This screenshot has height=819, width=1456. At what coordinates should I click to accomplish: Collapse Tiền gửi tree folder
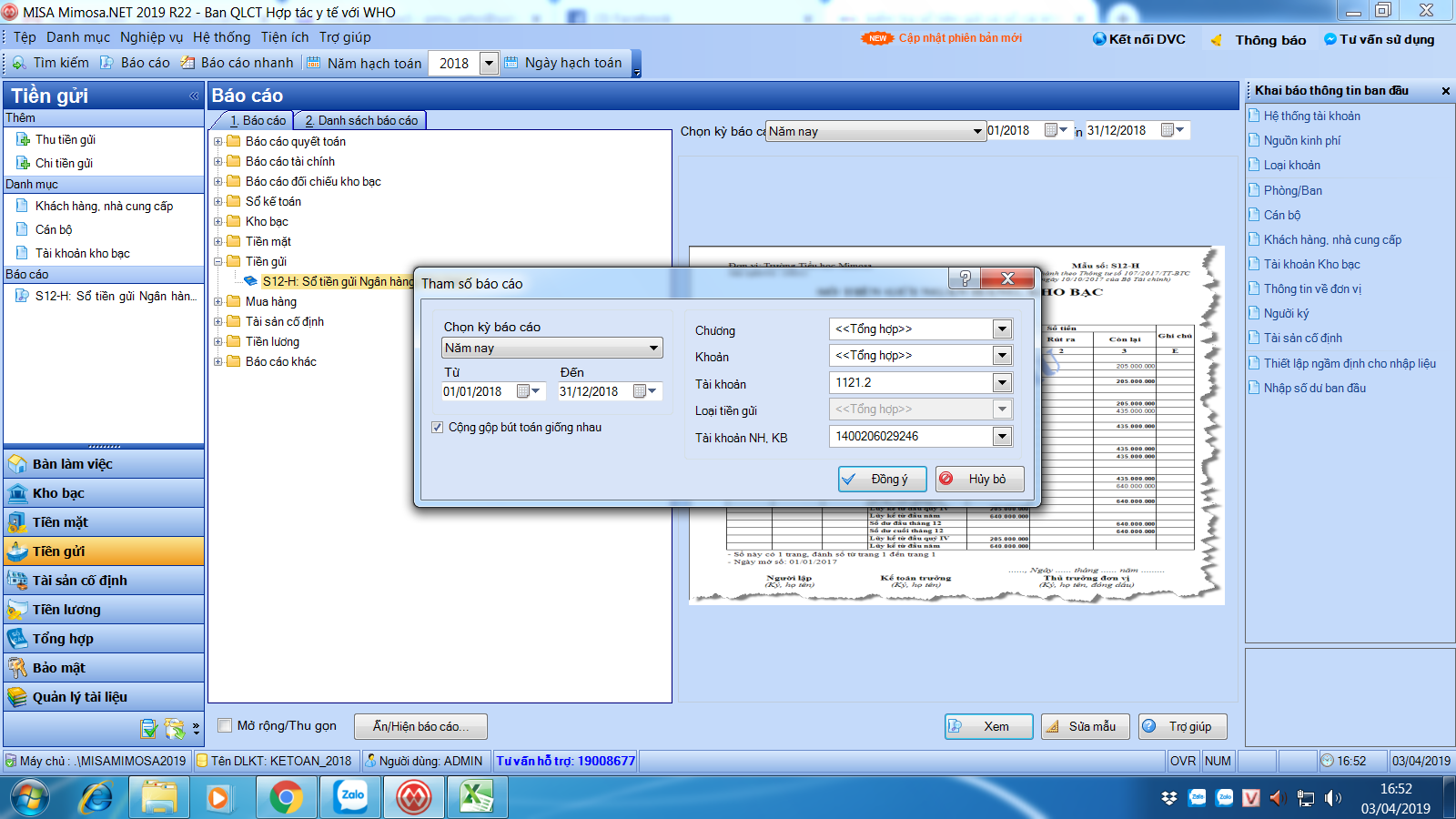click(x=217, y=261)
